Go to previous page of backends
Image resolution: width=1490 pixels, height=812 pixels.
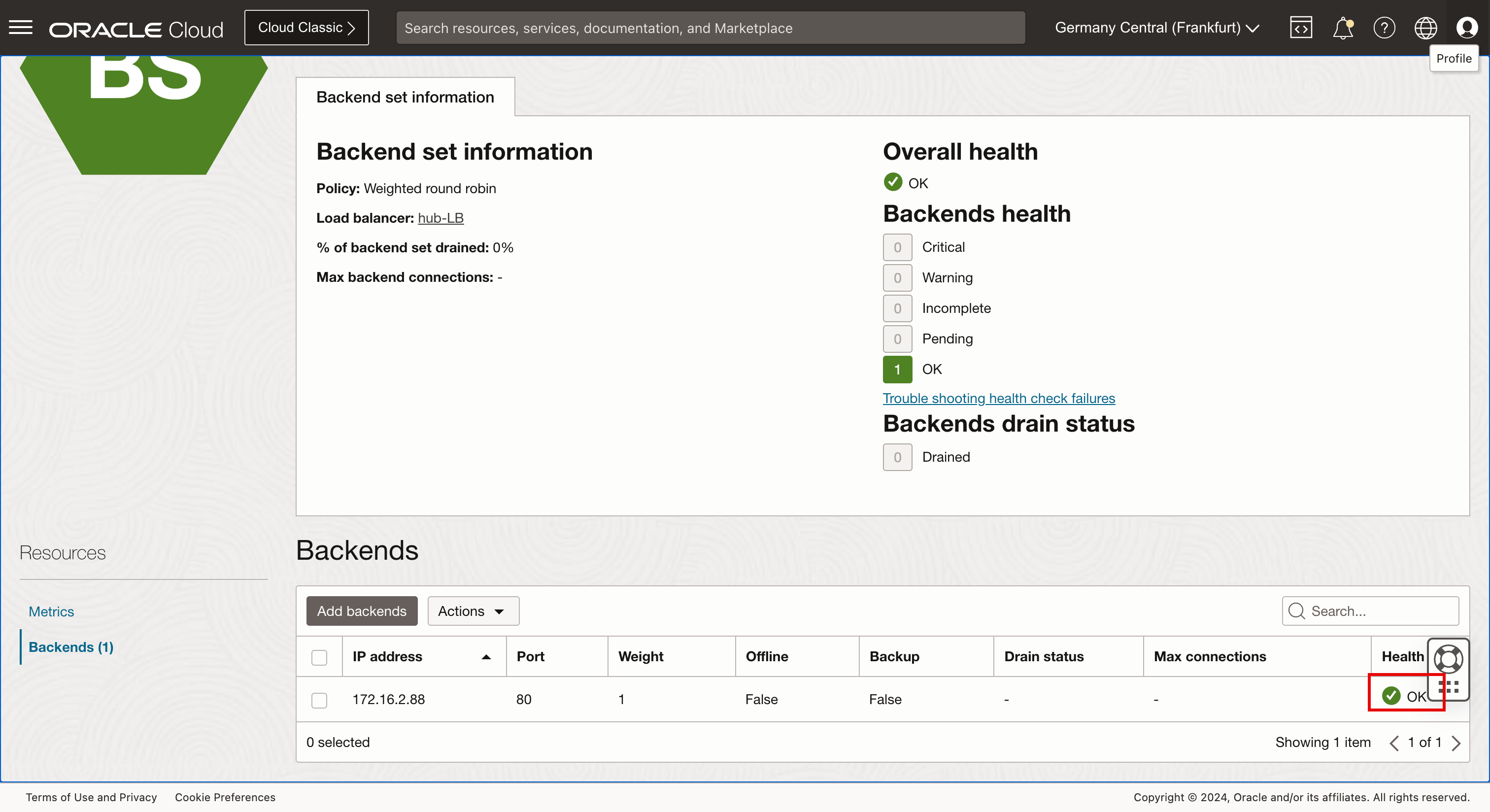(x=1394, y=743)
